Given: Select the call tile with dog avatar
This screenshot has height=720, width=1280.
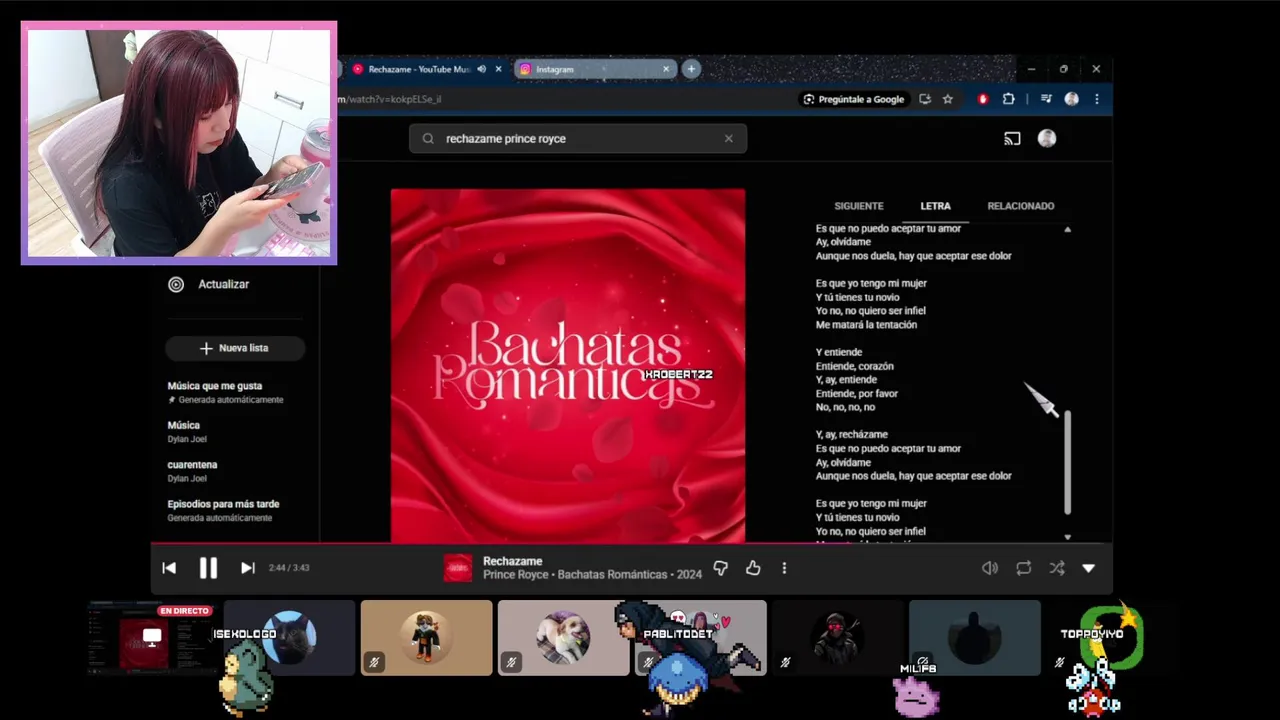Looking at the screenshot, I should coord(564,637).
